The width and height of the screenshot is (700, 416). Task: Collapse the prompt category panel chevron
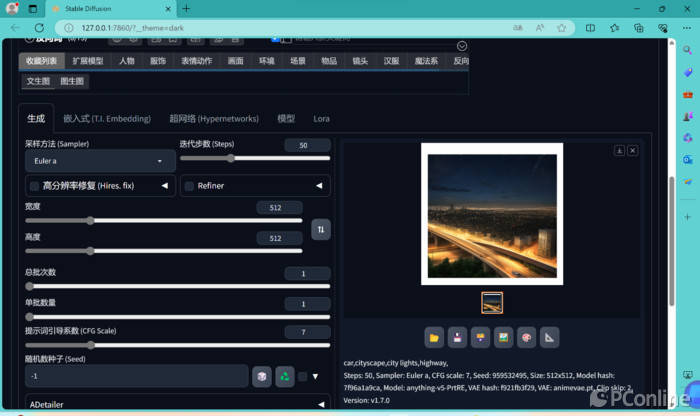coord(462,46)
